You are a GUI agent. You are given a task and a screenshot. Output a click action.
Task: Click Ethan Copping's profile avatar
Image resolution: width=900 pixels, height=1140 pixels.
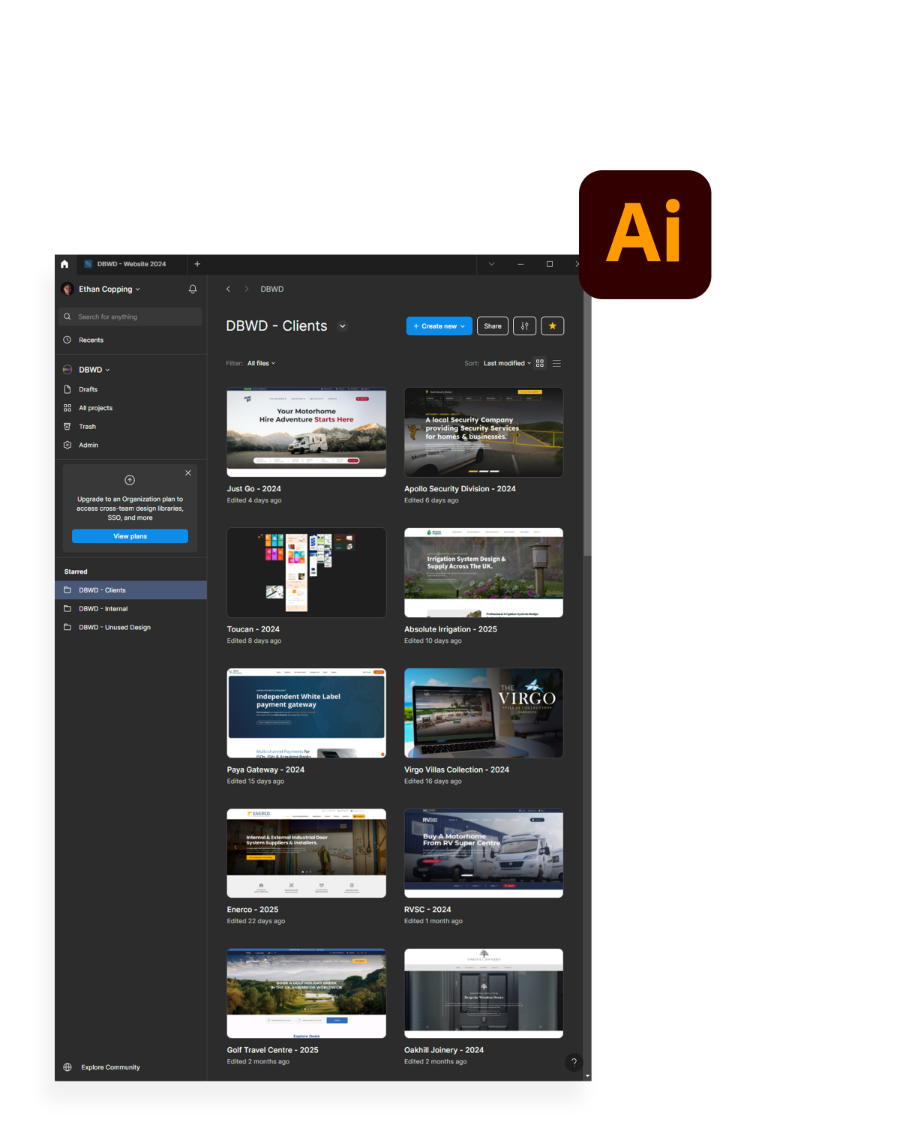(68, 289)
